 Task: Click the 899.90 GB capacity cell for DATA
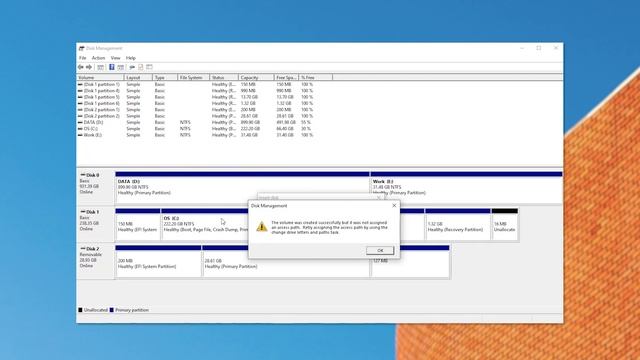click(x=250, y=122)
